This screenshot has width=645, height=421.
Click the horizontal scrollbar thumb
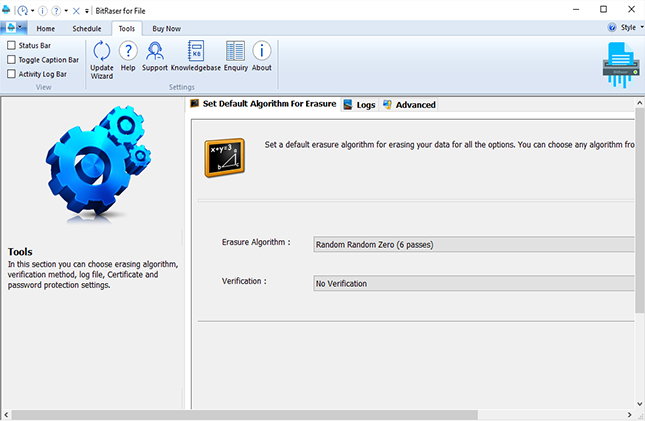click(x=244, y=415)
